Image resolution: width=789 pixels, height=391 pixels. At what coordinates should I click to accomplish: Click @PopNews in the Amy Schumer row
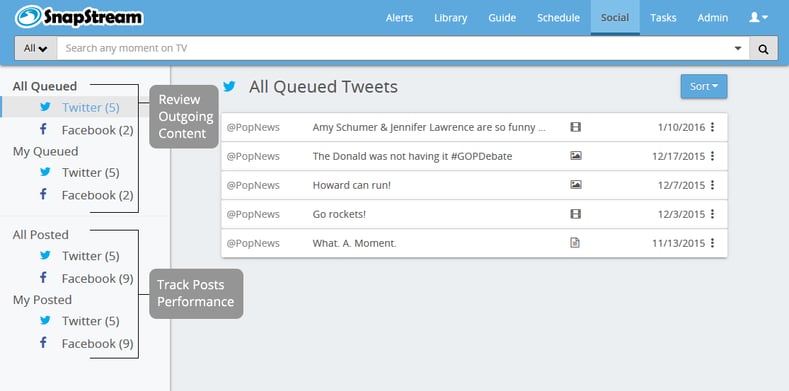(253, 127)
